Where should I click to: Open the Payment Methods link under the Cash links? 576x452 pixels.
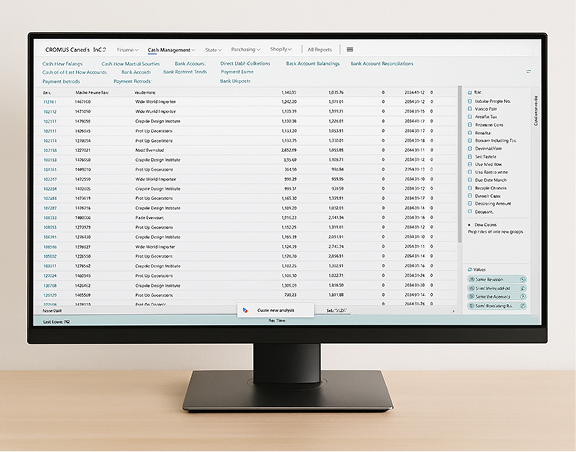pyautogui.click(x=61, y=82)
